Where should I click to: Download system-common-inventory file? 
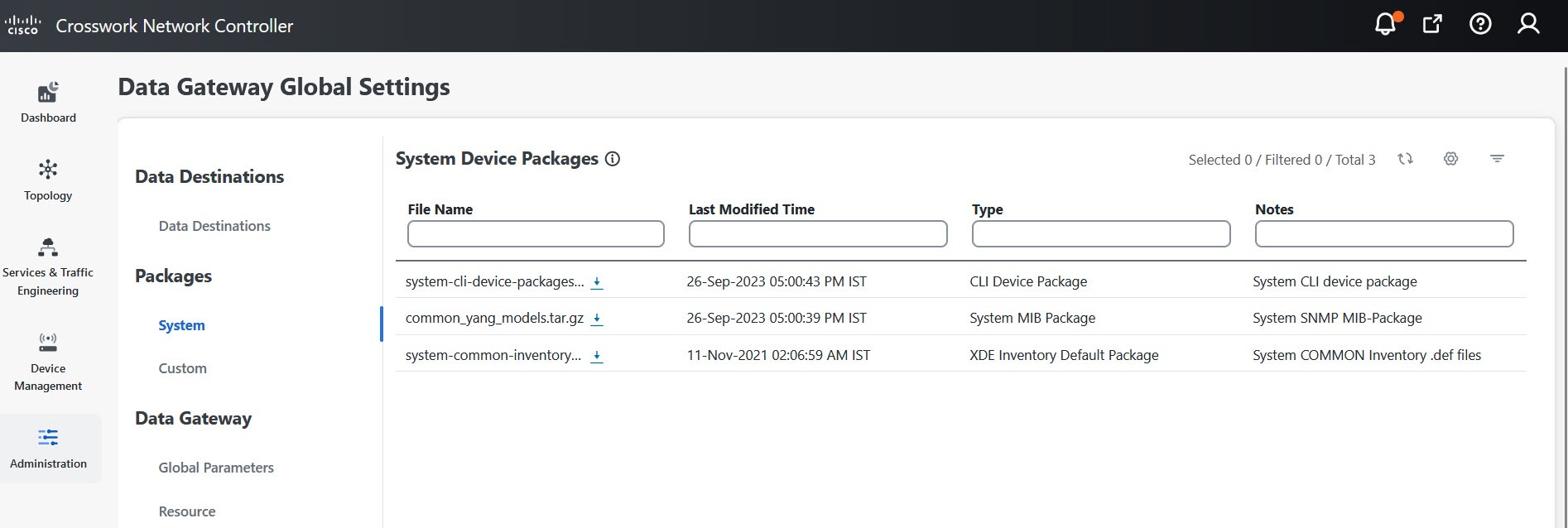click(596, 356)
